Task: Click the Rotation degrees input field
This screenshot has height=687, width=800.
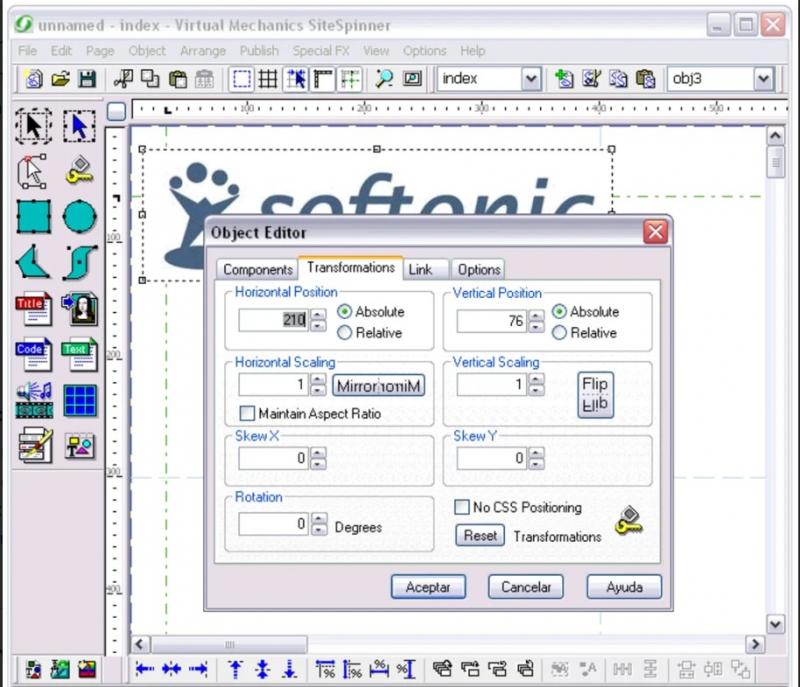Action: (x=273, y=524)
